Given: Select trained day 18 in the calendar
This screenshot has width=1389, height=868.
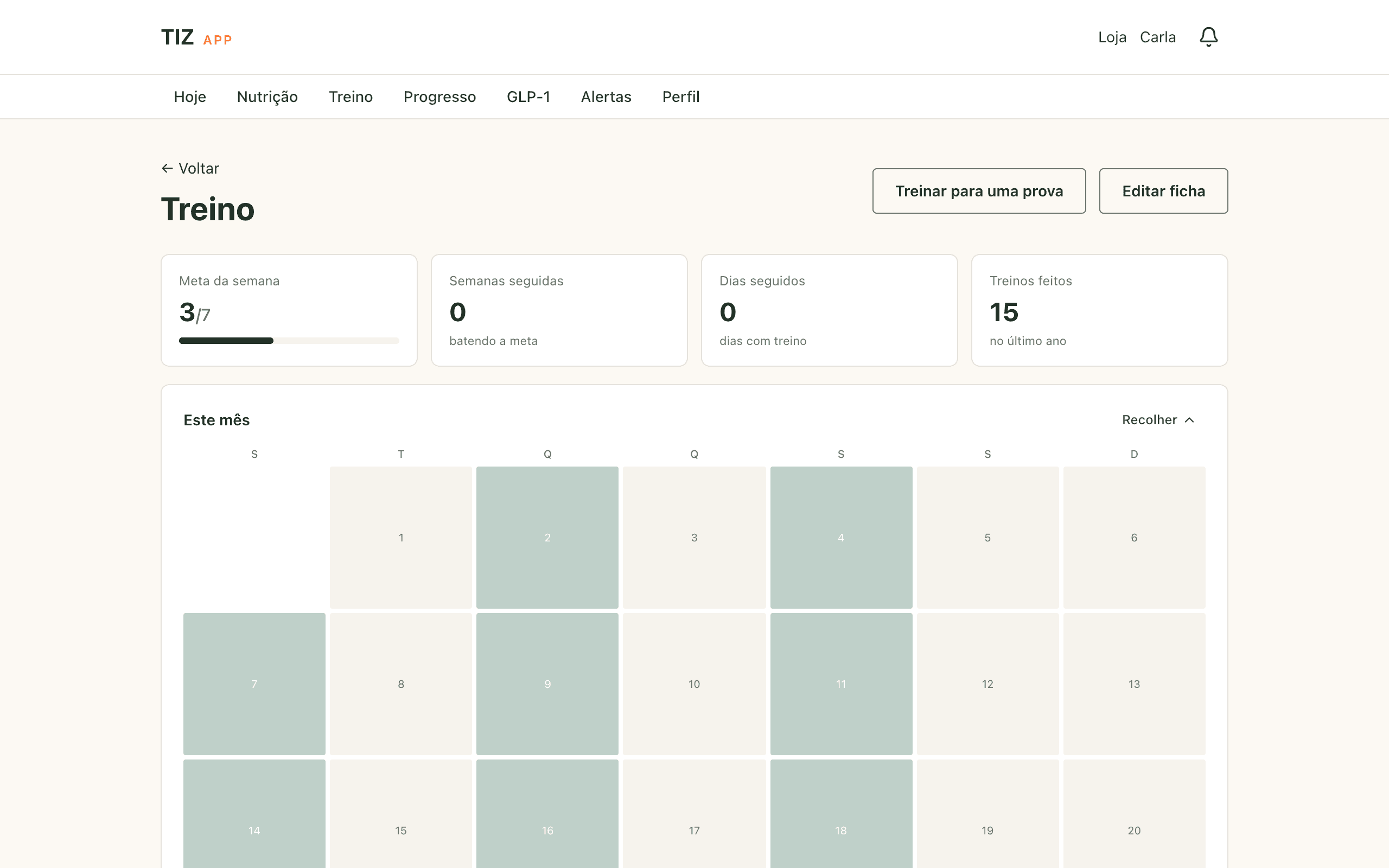Looking at the screenshot, I should tap(841, 814).
